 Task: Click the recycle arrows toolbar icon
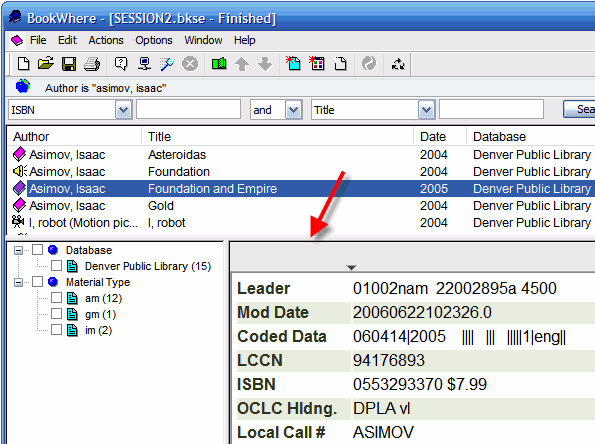(x=398, y=64)
